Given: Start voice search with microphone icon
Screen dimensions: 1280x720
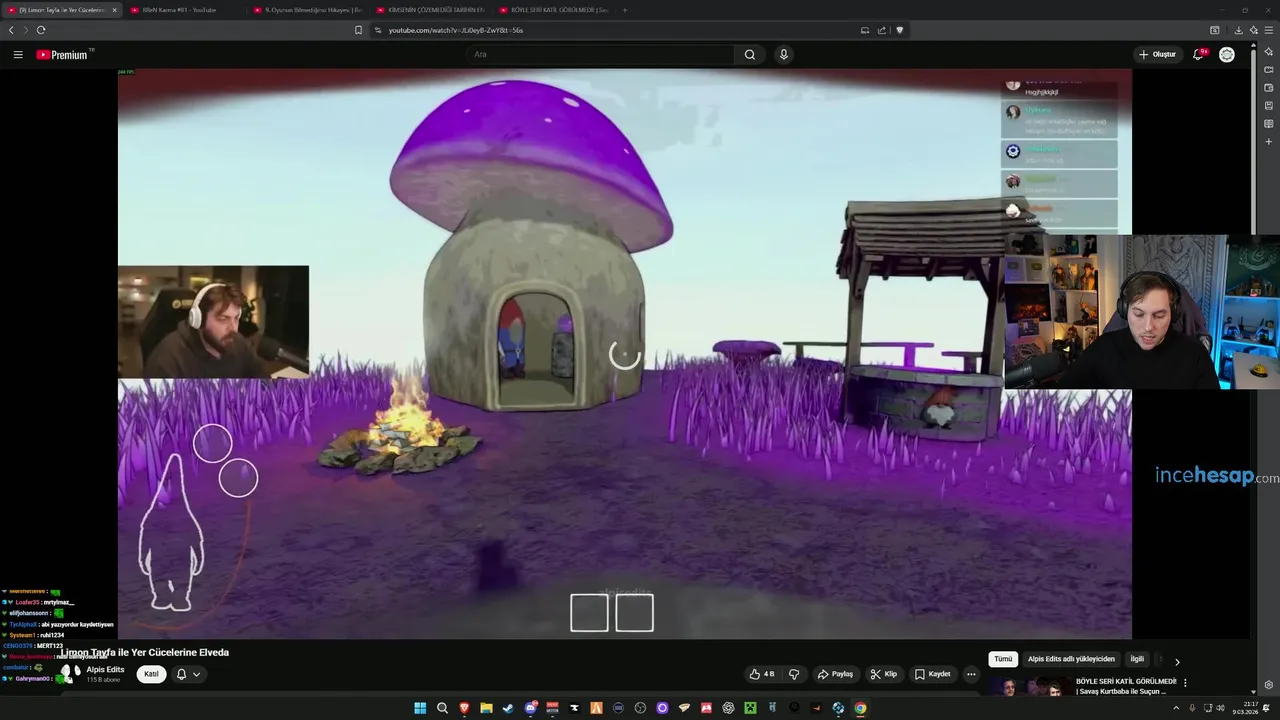Looking at the screenshot, I should 784,55.
